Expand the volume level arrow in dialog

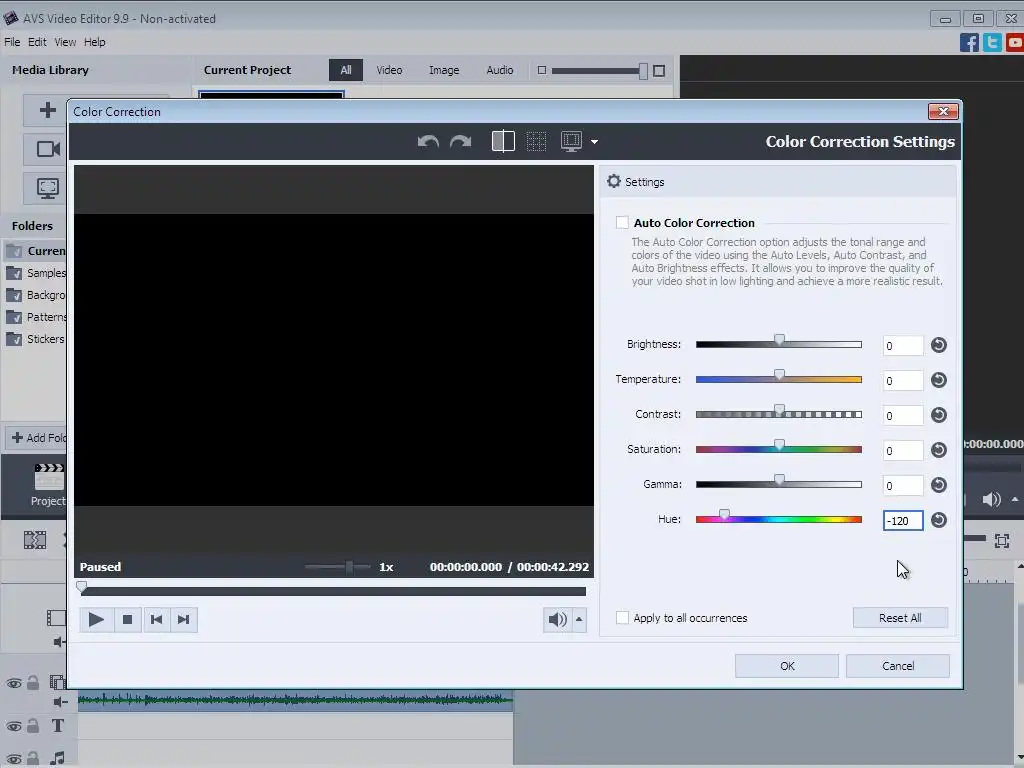(579, 619)
